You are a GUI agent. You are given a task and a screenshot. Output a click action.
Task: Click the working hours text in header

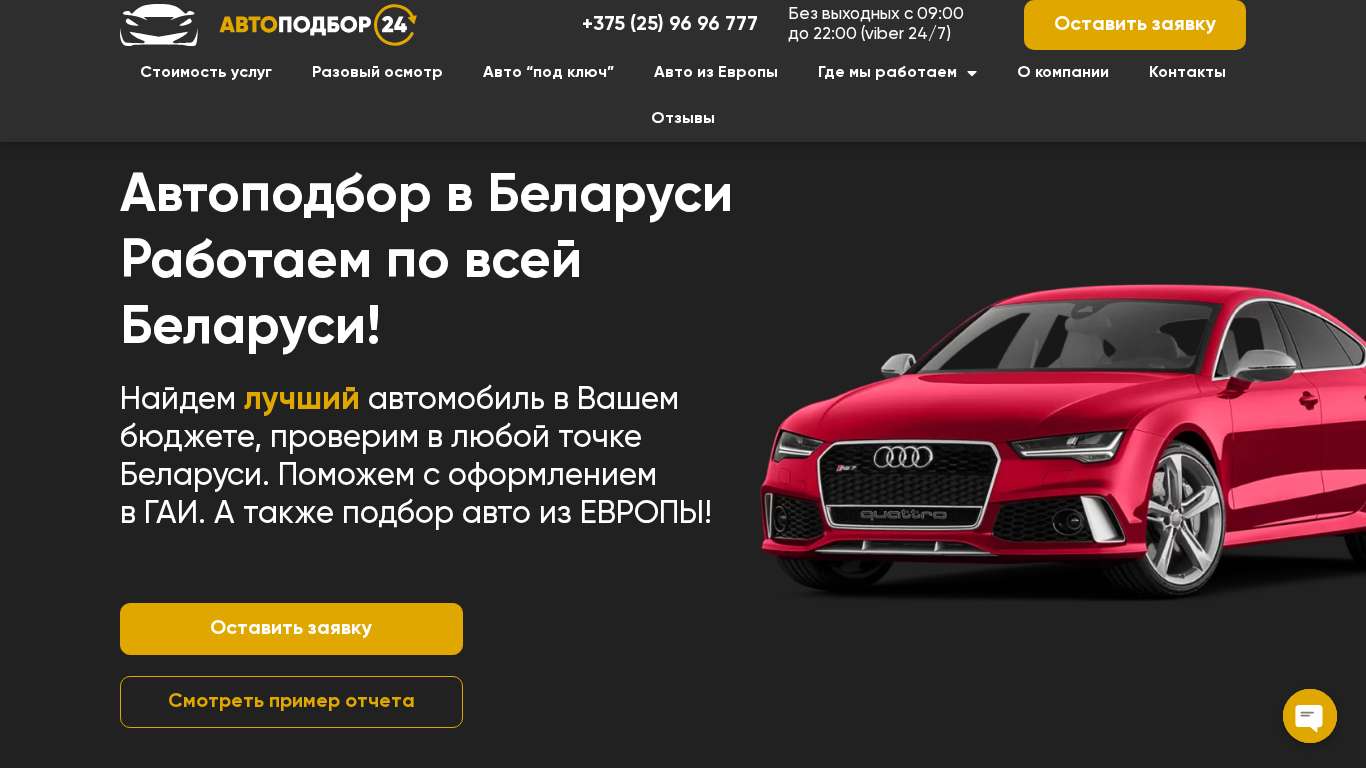876,24
